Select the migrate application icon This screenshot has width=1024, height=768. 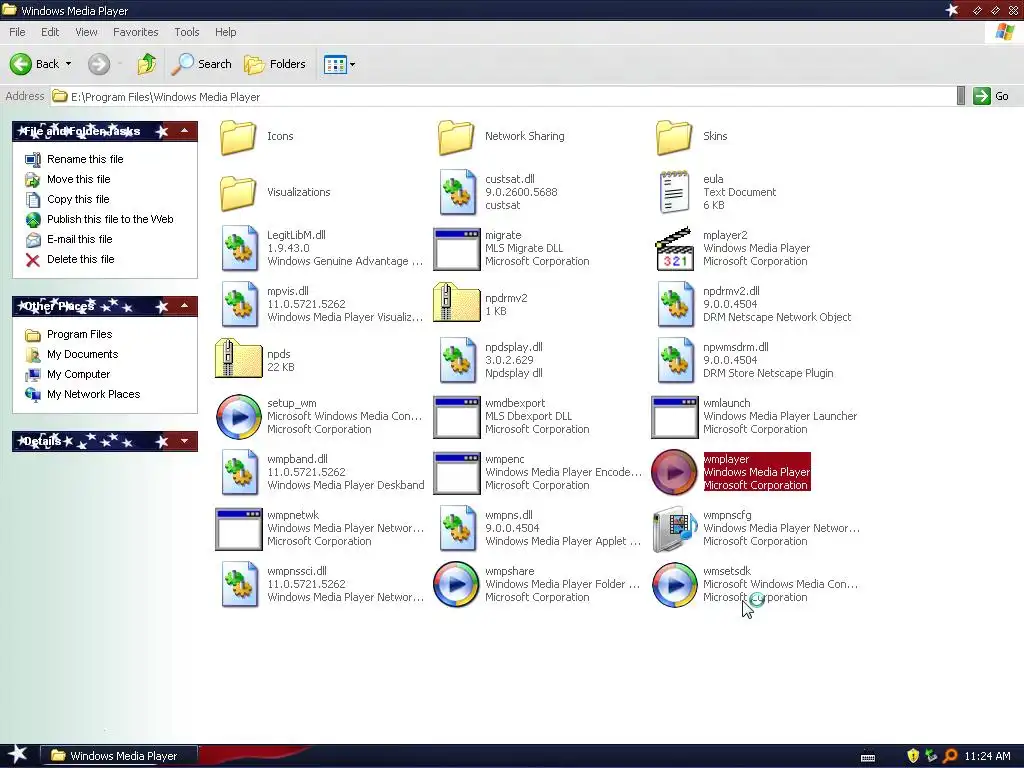456,249
